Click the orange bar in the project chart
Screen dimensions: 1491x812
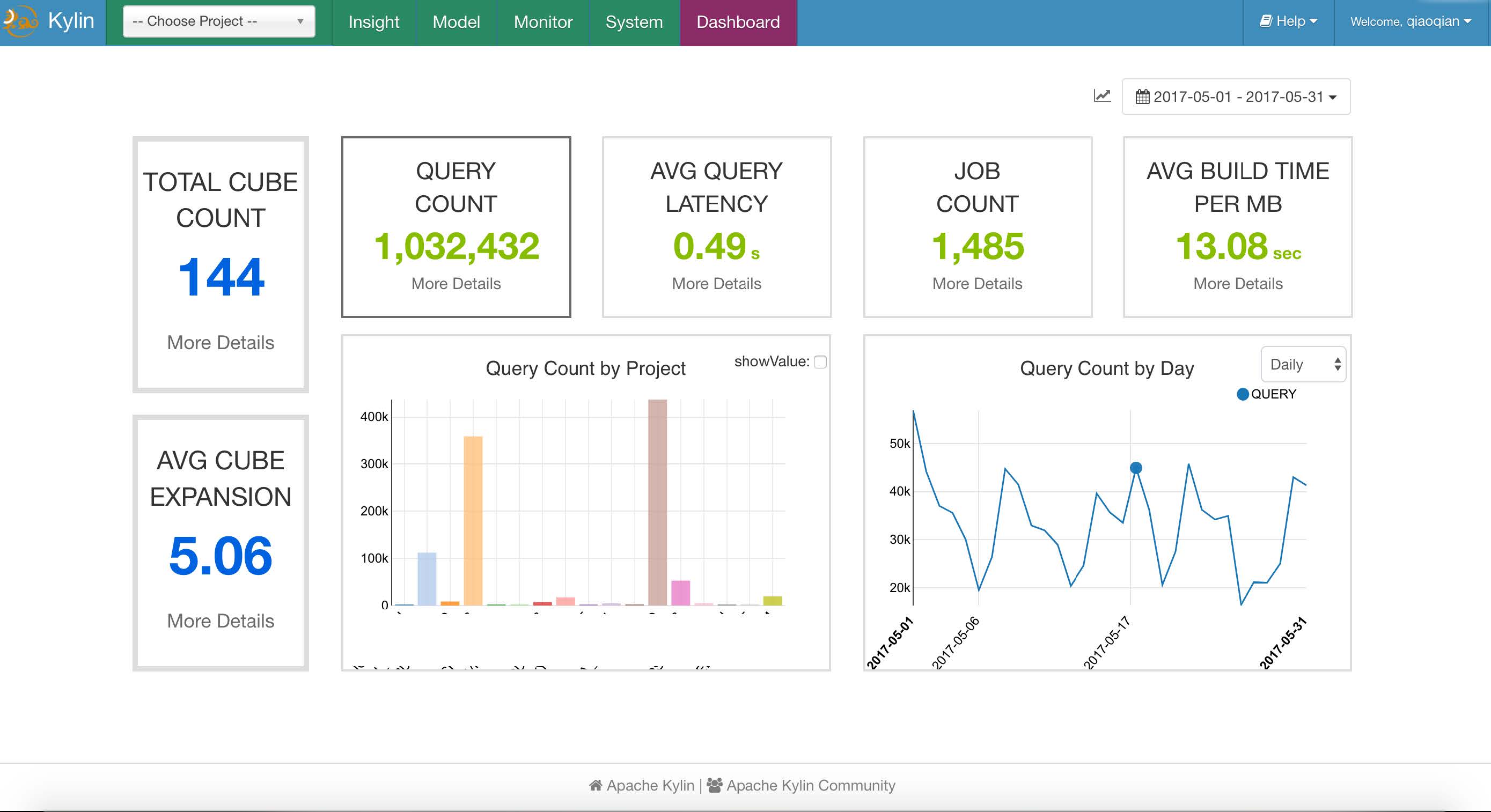(473, 521)
